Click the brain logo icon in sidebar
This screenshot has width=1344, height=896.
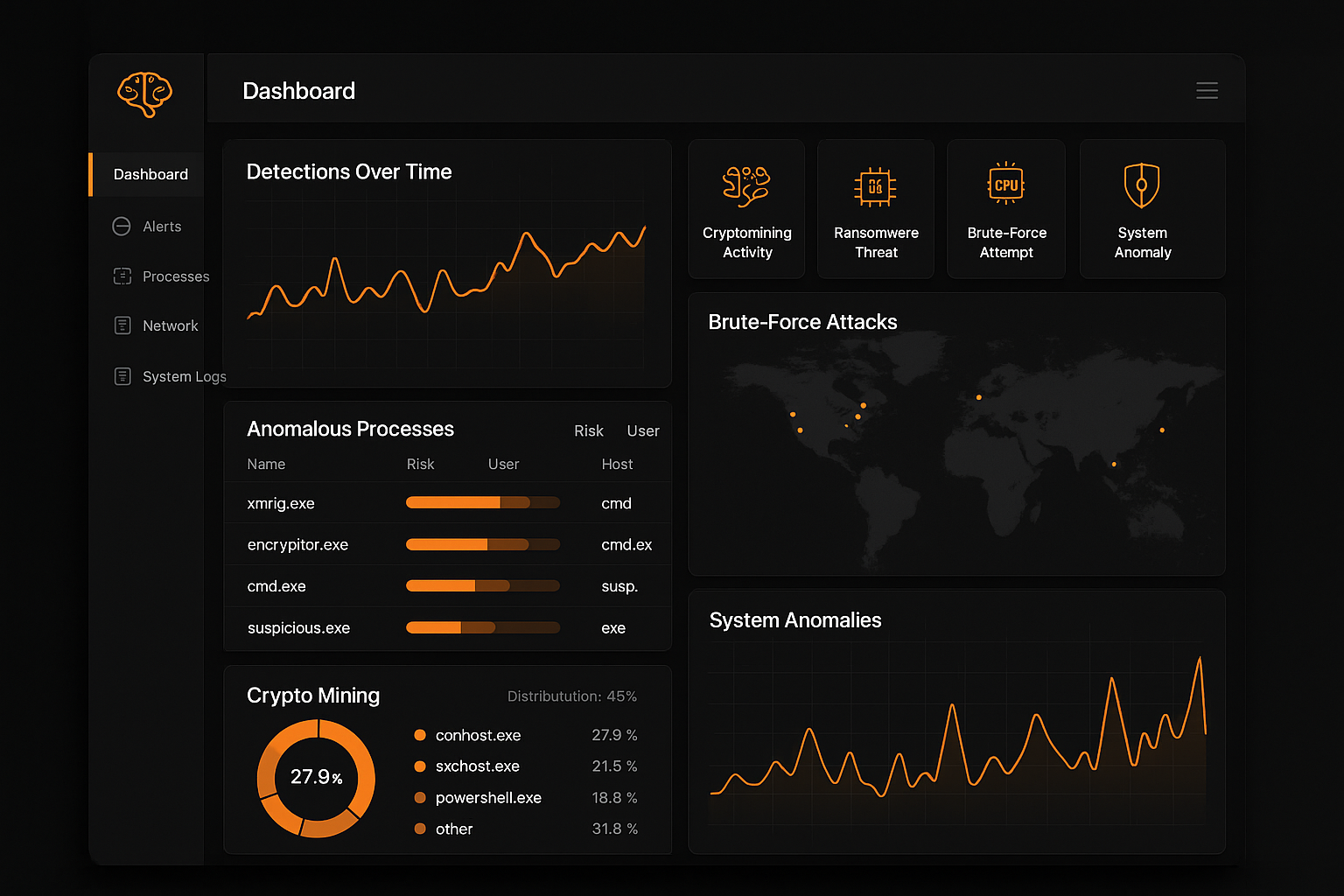(144, 94)
